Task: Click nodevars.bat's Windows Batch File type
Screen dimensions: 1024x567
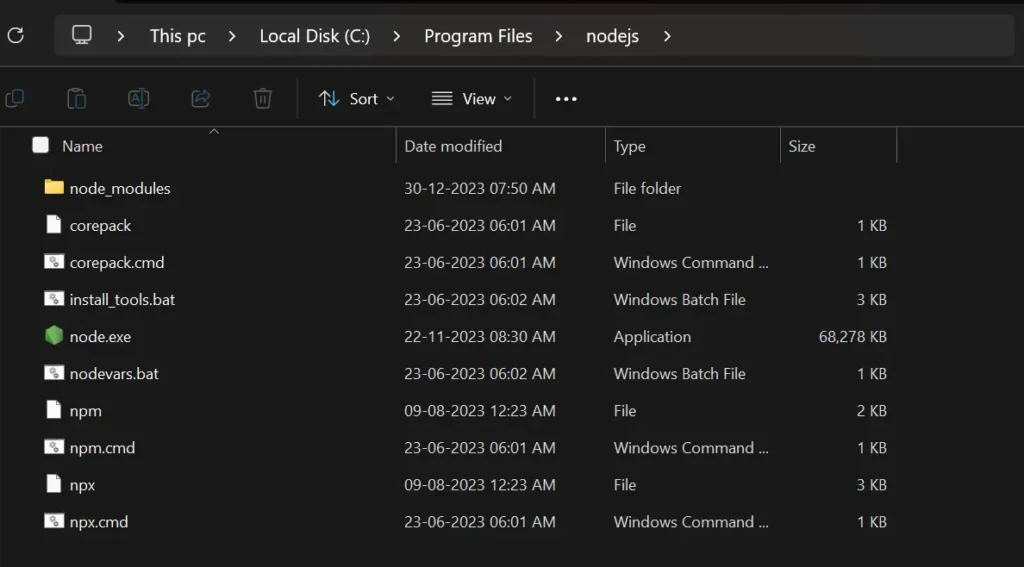Action: (679, 374)
